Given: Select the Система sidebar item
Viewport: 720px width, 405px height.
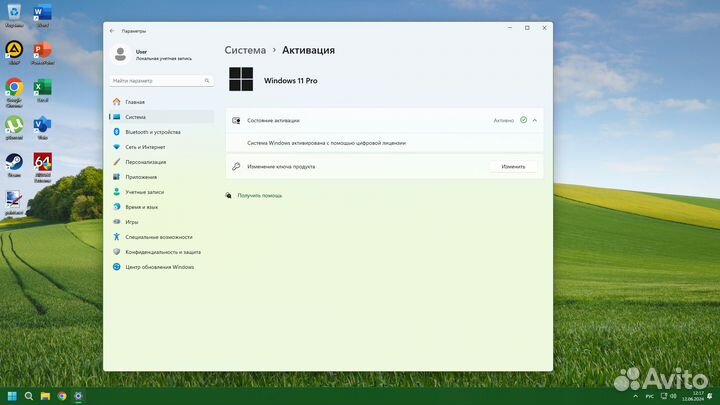Looking at the screenshot, I should pyautogui.click(x=161, y=117).
